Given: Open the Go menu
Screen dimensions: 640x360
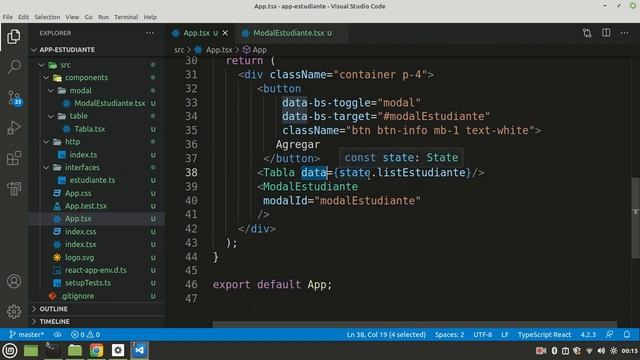Looking at the screenshot, I should point(89,17).
